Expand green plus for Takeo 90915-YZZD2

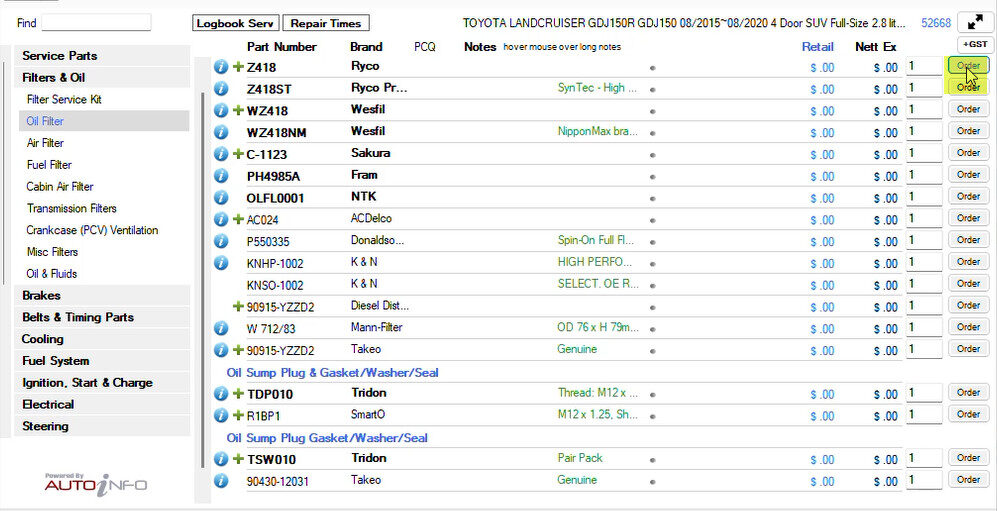238,350
